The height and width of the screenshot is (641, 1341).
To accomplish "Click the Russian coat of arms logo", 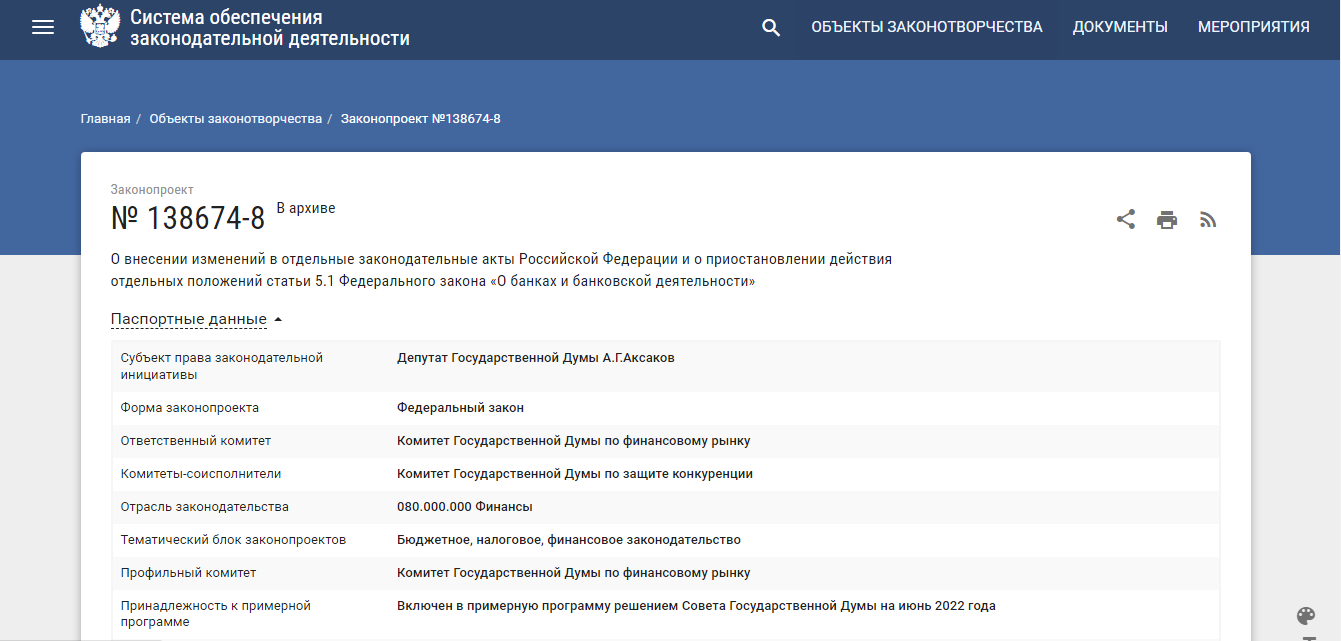I will click(99, 27).
